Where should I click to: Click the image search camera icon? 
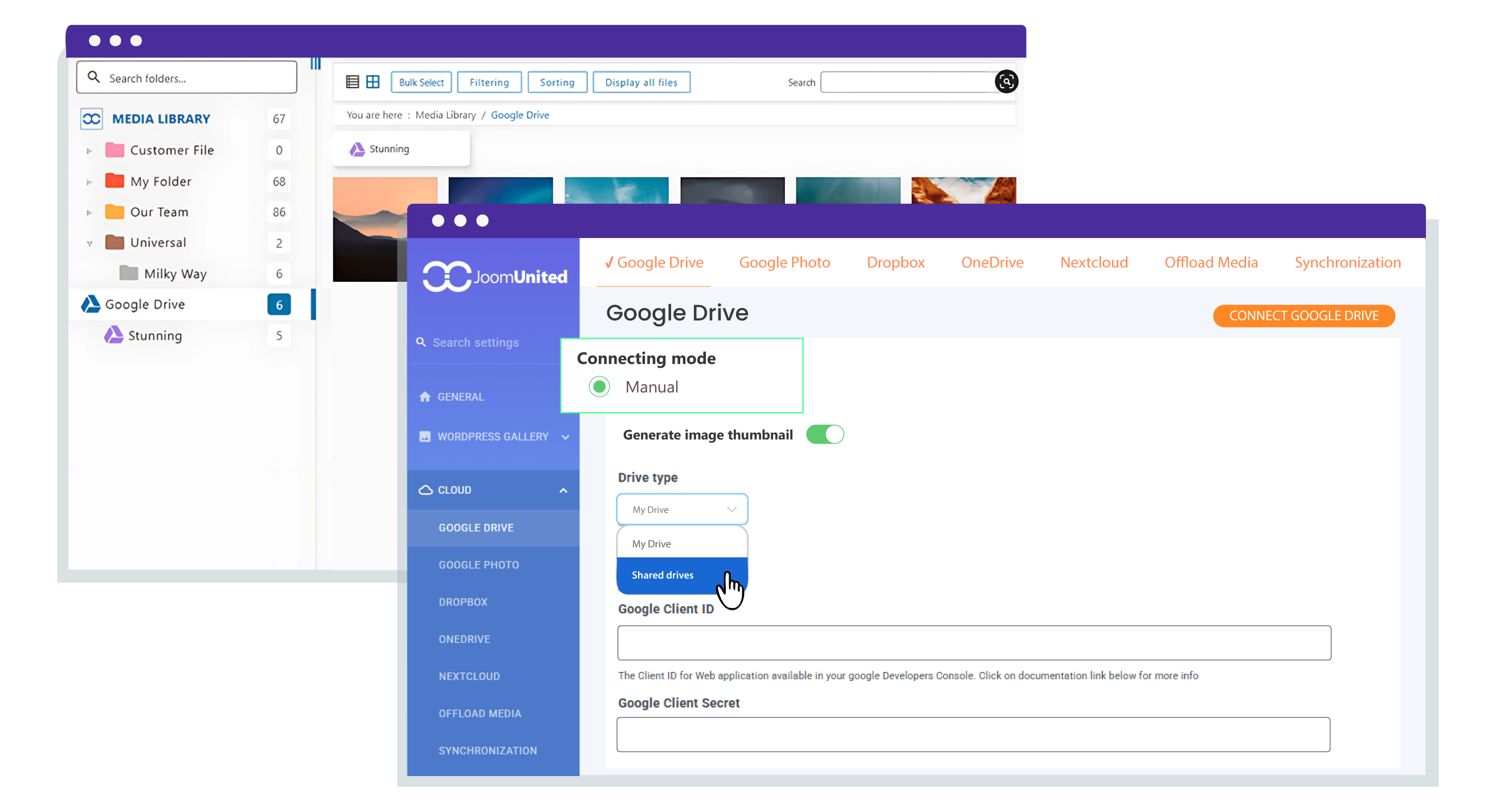coord(1006,82)
